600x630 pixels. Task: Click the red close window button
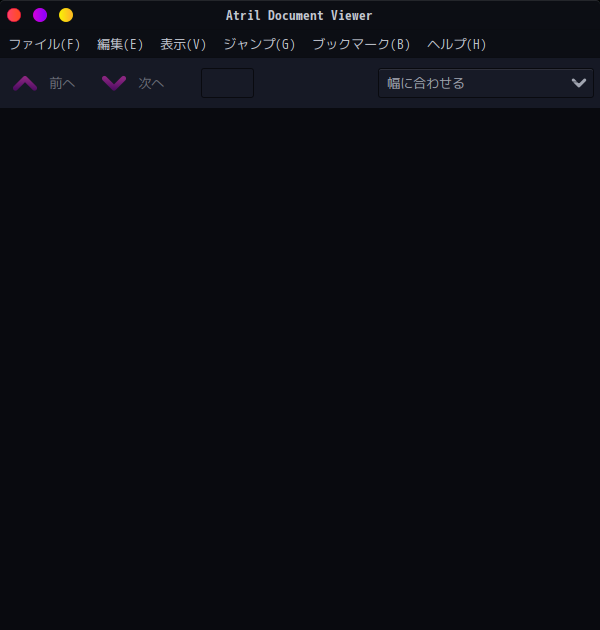pyautogui.click(x=14, y=15)
